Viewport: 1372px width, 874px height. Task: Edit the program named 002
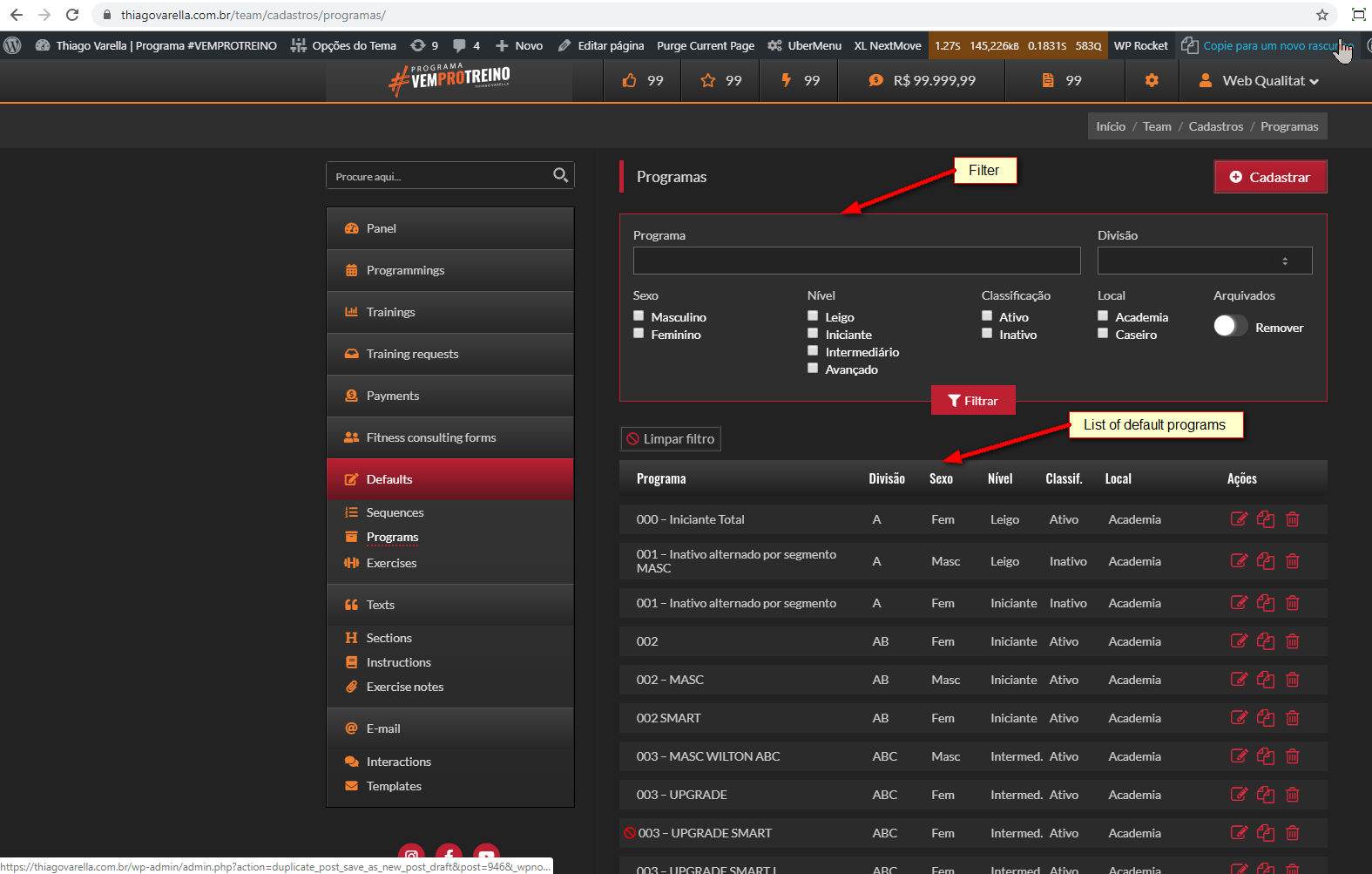pyautogui.click(x=1239, y=641)
